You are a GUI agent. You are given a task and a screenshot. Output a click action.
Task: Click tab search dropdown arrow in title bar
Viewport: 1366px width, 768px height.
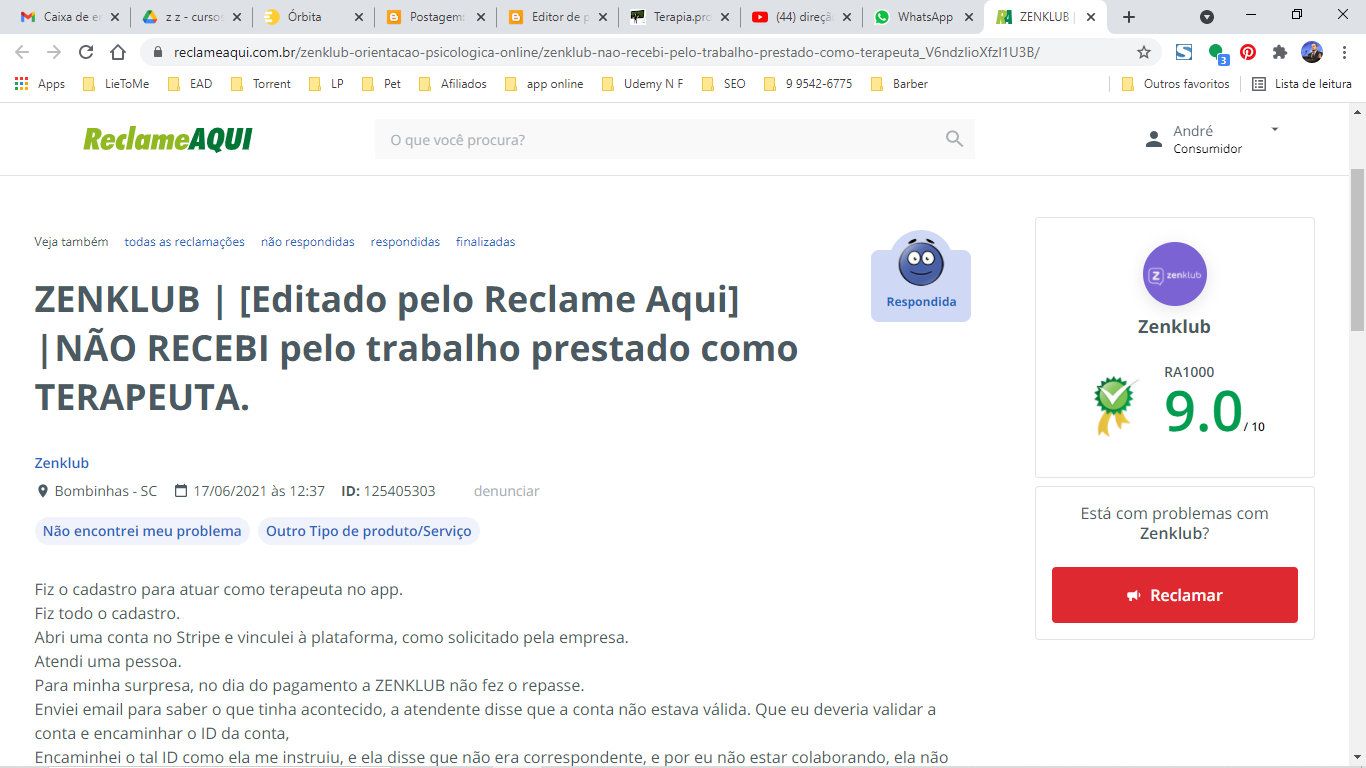(x=1207, y=17)
